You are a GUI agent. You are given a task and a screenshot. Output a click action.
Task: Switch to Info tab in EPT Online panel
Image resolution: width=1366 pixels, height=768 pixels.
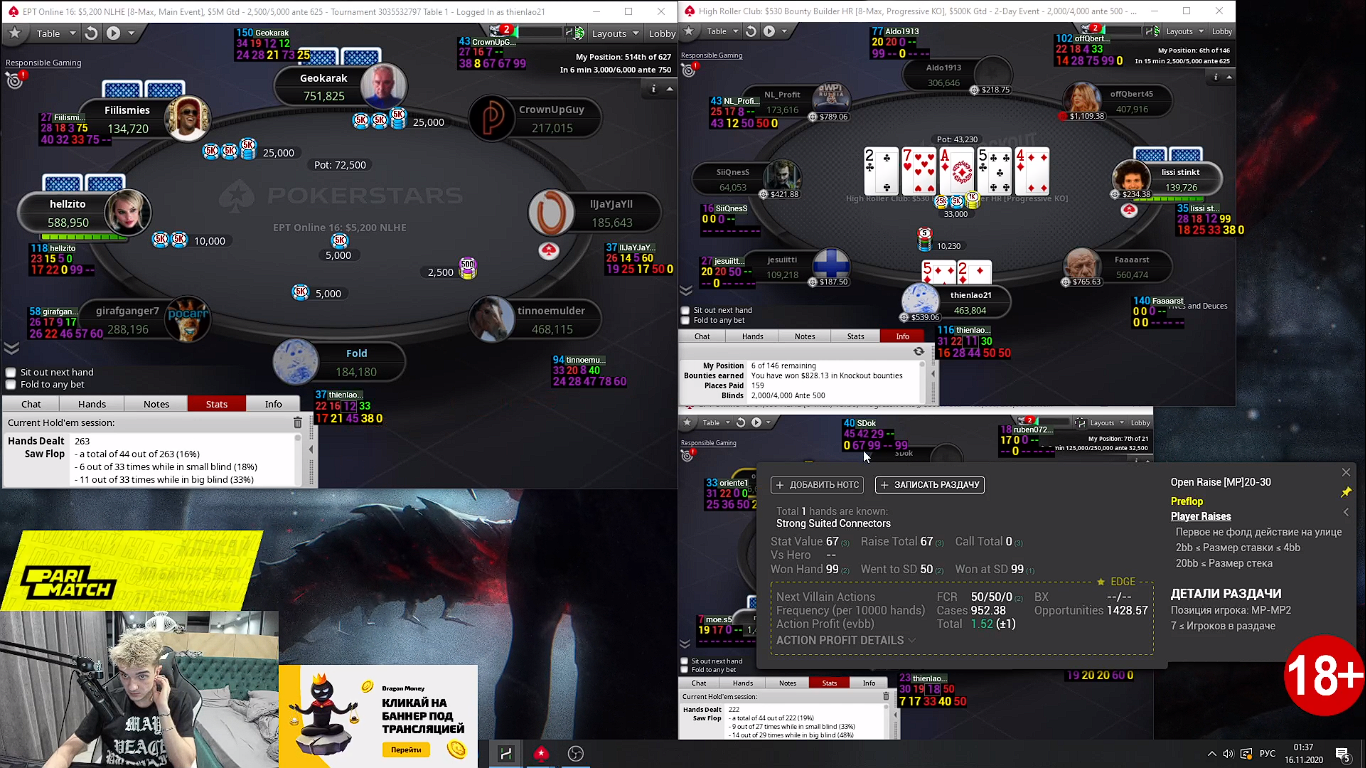pyautogui.click(x=273, y=404)
